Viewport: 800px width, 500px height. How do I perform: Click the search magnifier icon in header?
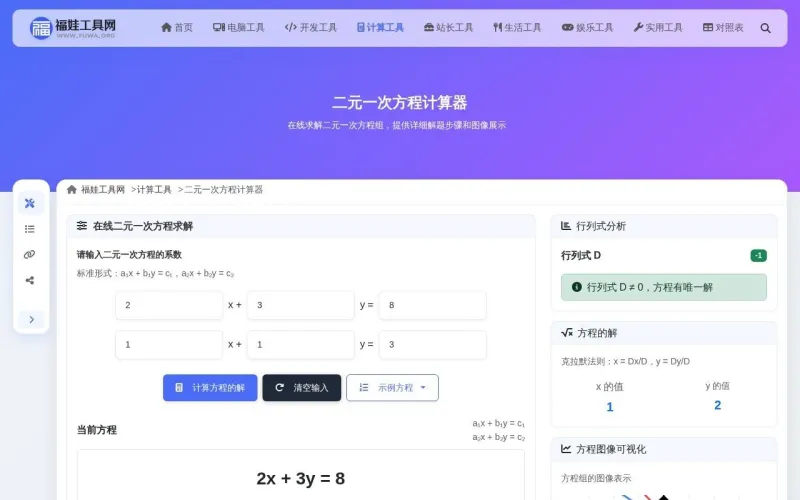point(765,28)
